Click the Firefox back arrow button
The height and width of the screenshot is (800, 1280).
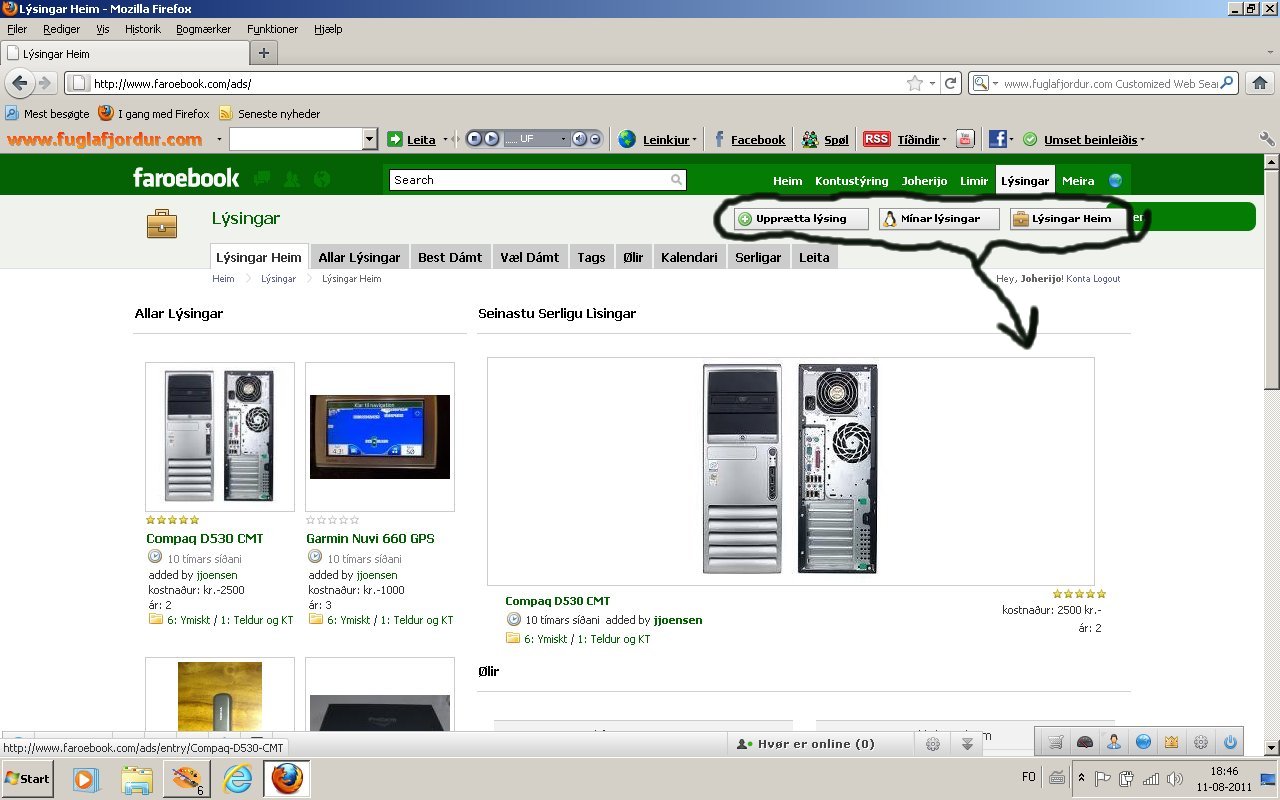20,83
